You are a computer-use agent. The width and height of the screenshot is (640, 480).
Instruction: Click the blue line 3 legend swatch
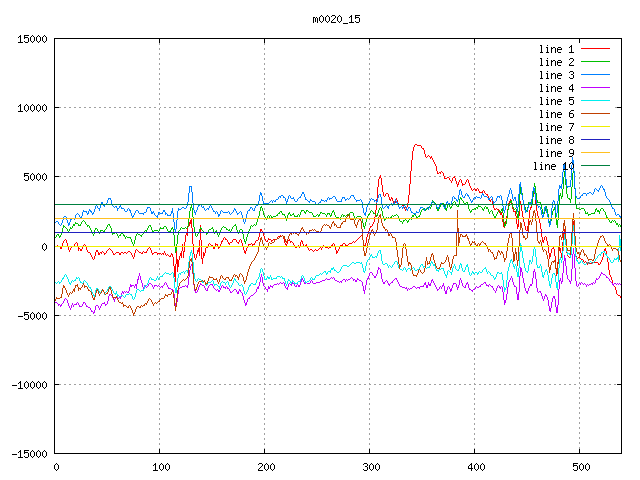(595, 75)
